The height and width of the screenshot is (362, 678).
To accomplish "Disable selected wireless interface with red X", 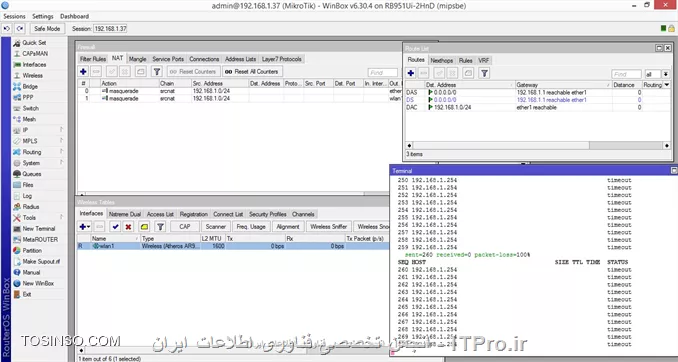I will pyautogui.click(x=128, y=227).
